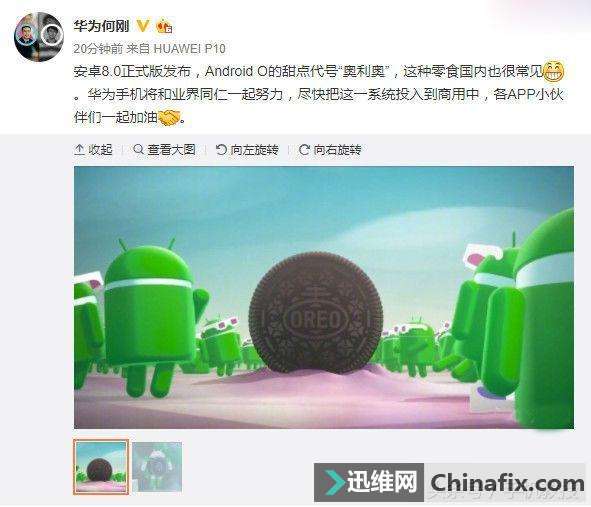Image resolution: width=591 pixels, height=507 pixels.
Task: Click the grinning face emoji in post
Action: (553, 71)
